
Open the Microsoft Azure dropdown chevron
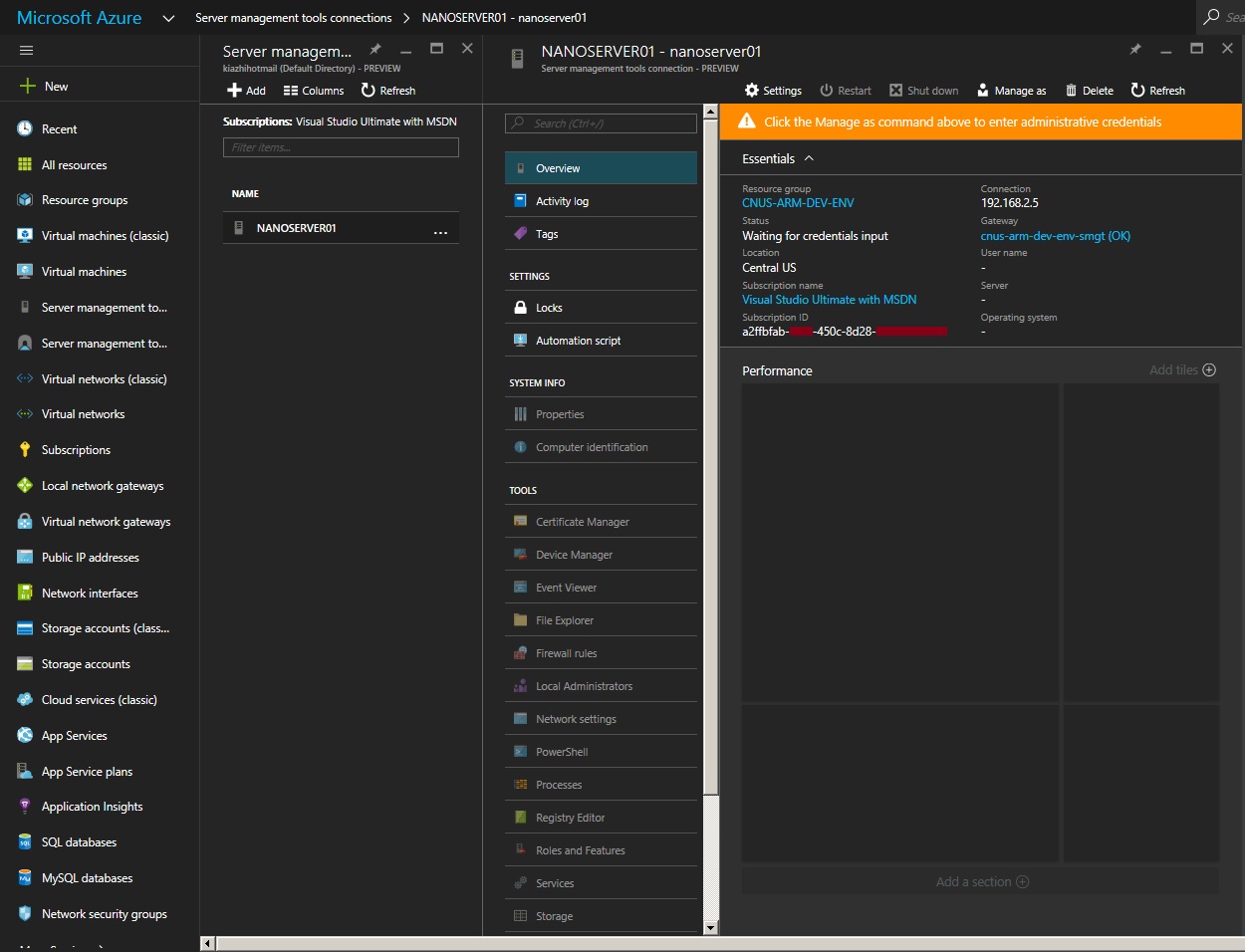168,18
